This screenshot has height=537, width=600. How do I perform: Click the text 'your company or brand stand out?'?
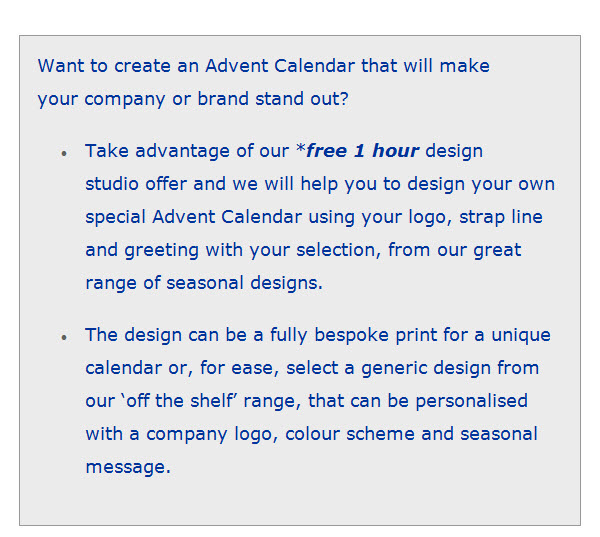193,99
